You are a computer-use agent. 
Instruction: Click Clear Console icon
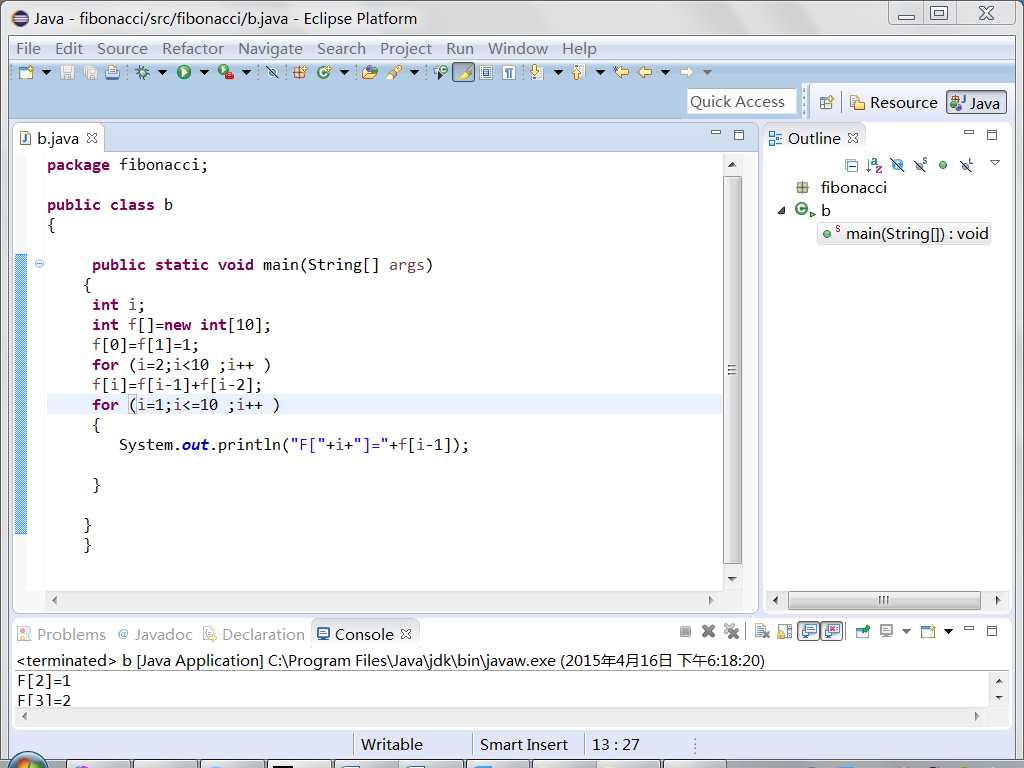click(761, 632)
